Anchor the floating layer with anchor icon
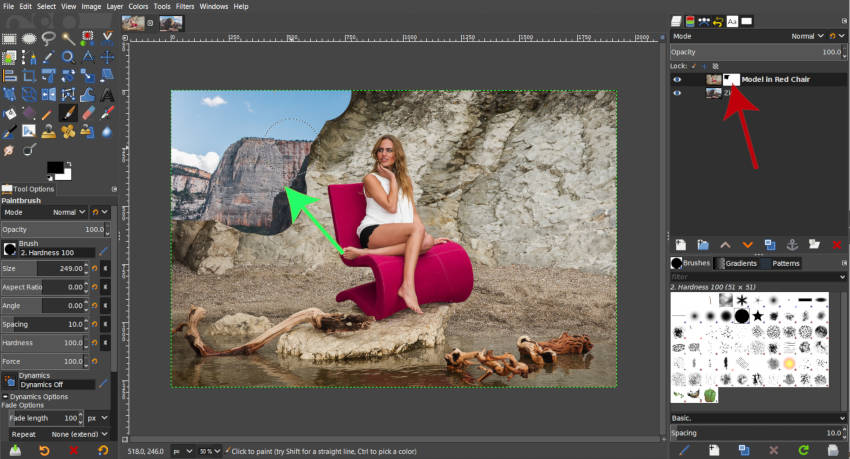 792,245
